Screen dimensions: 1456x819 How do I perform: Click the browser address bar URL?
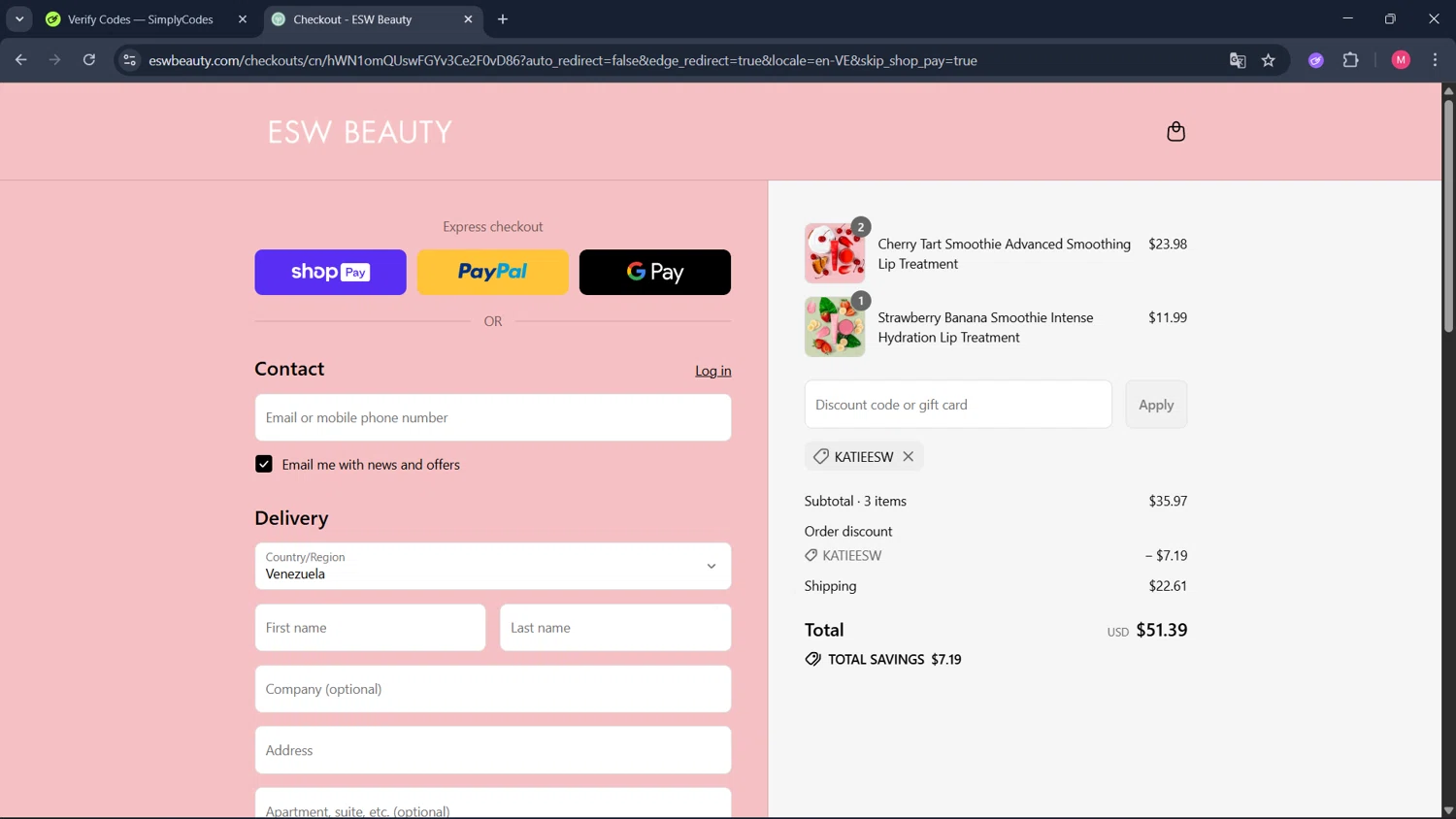click(563, 60)
